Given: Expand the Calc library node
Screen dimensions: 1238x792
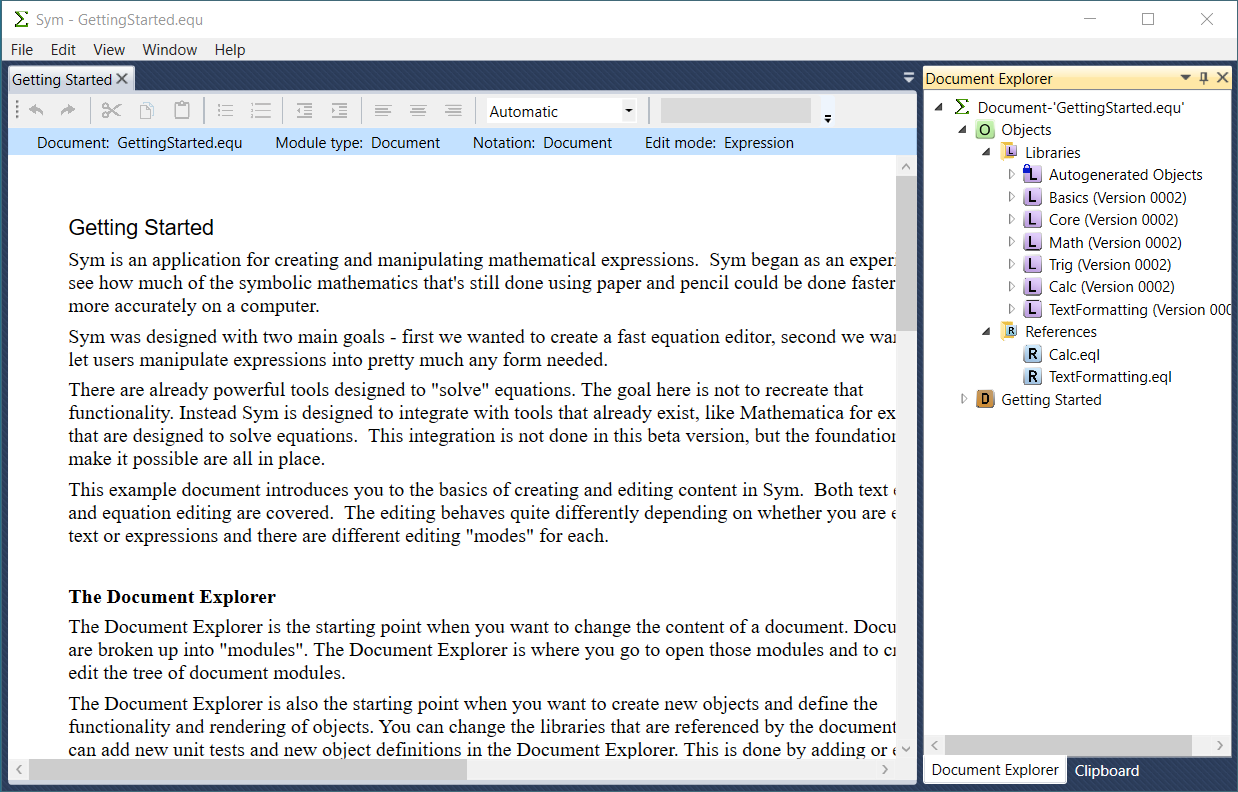Looking at the screenshot, I should (x=1011, y=287).
